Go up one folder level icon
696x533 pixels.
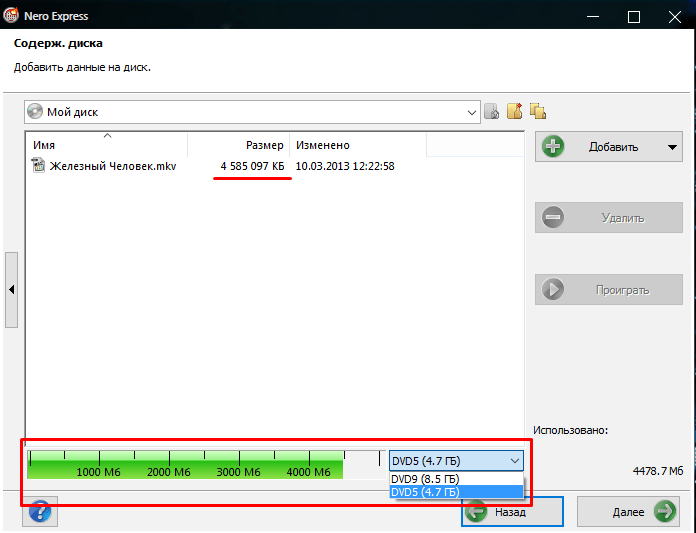pyautogui.click(x=491, y=111)
